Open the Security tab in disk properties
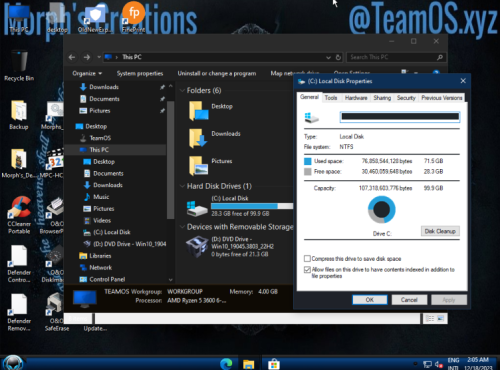 (406, 98)
